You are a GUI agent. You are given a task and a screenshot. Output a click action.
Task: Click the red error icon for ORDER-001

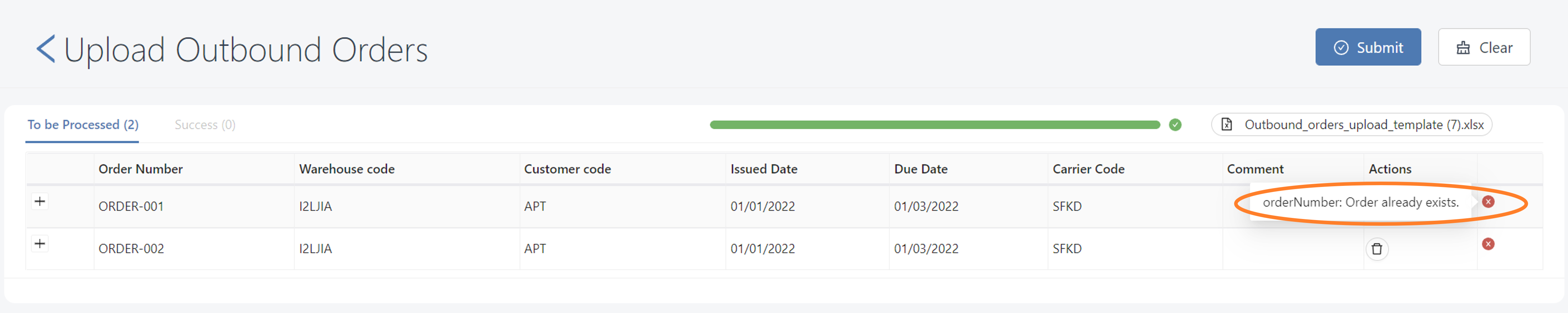click(1488, 202)
